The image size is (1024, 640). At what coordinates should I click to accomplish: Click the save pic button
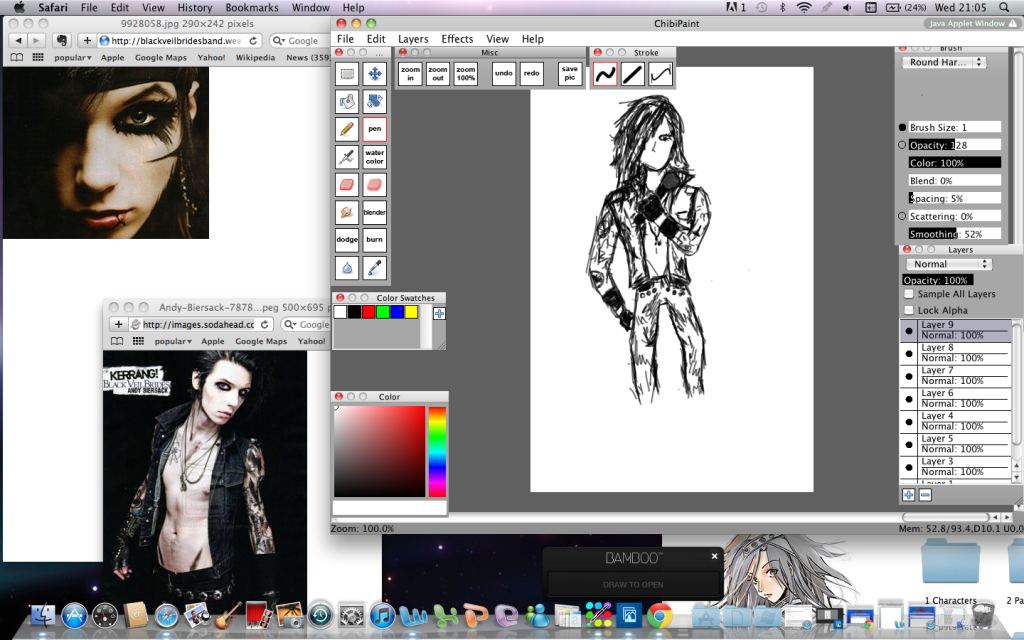pos(570,74)
